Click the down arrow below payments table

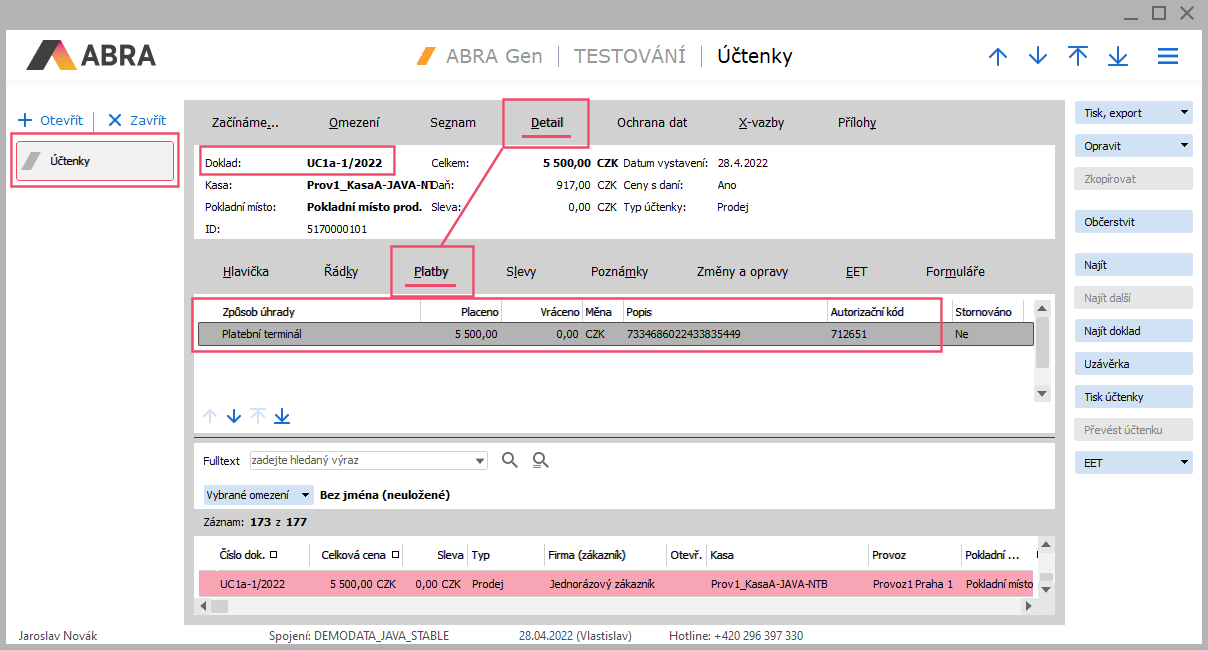coord(234,416)
